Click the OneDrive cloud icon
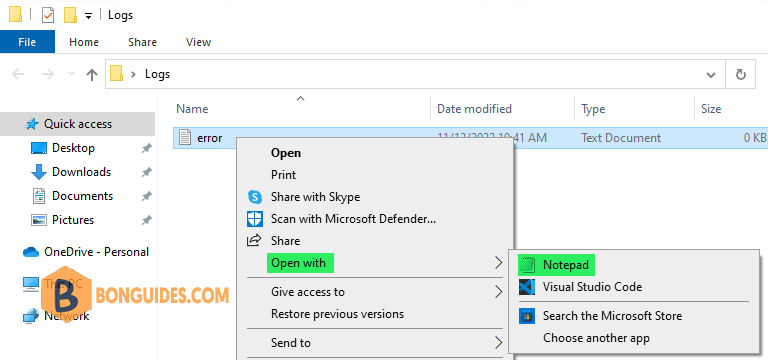 [x=30, y=252]
